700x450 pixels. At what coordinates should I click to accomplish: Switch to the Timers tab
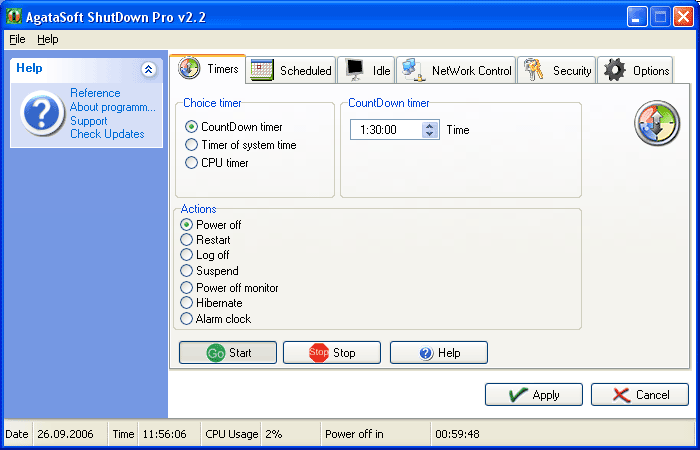pos(208,69)
